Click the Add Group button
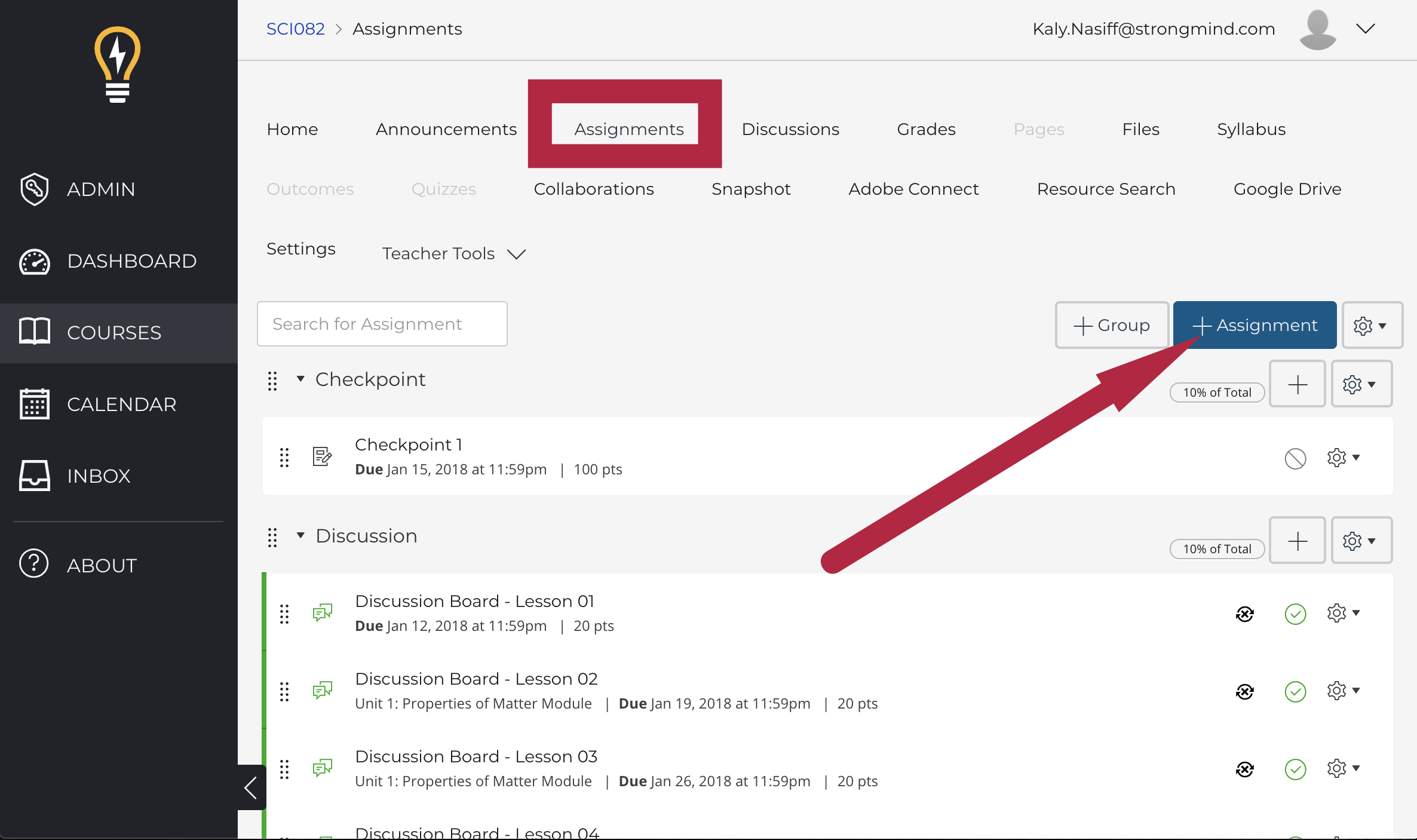Viewport: 1417px width, 840px height. pos(1111,325)
